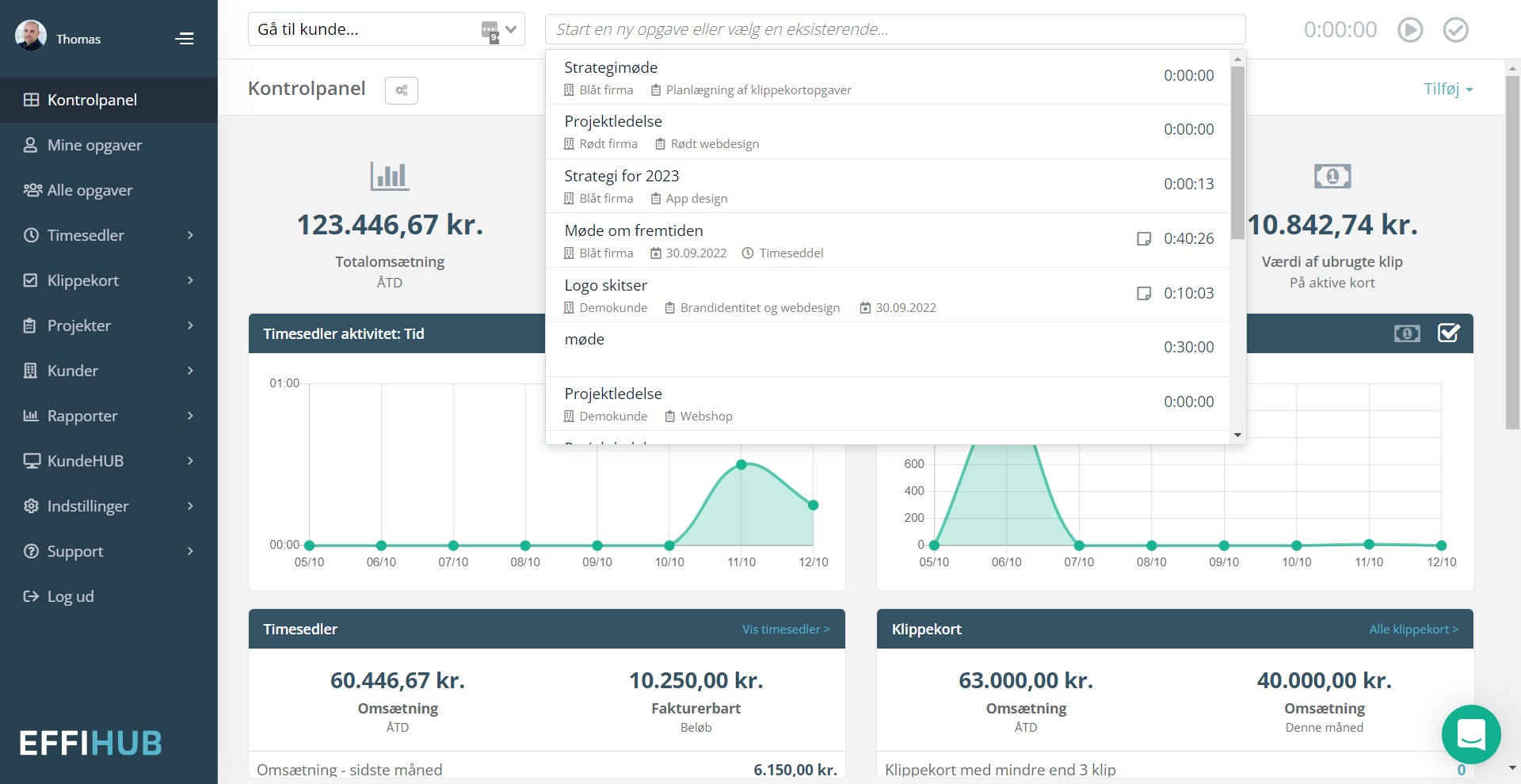This screenshot has width=1521, height=784.
Task: Click Vis timesedler link
Action: [786, 629]
